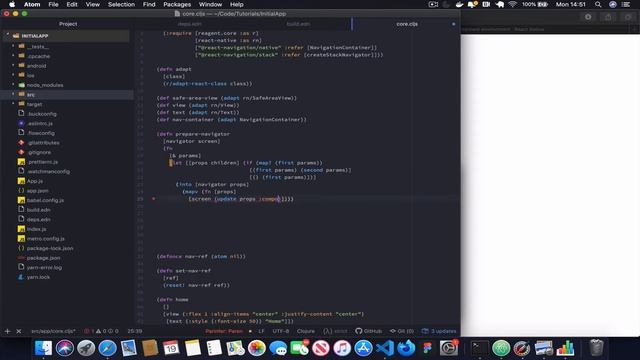Open .gitignore file
640x360 pixels.
(x=40, y=152)
